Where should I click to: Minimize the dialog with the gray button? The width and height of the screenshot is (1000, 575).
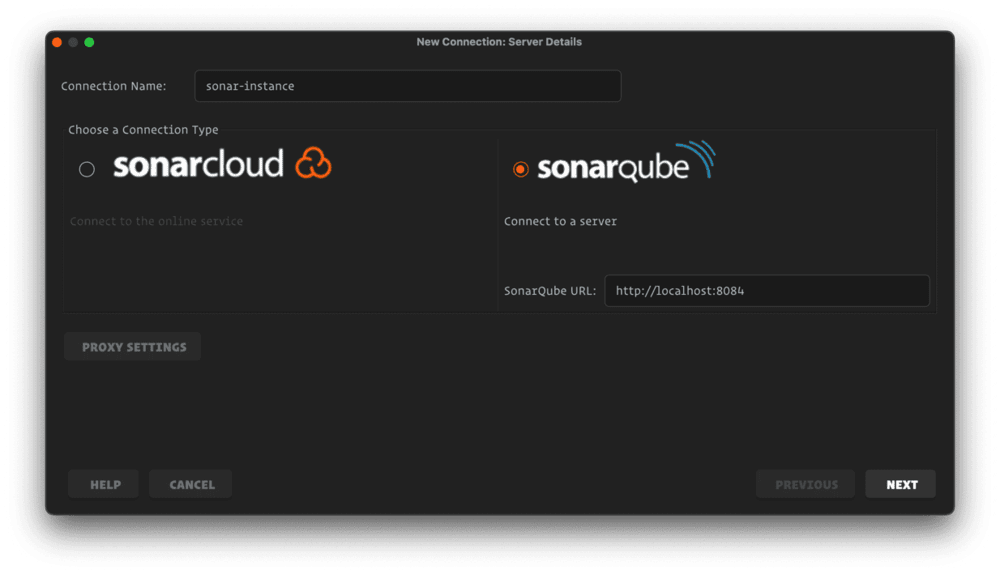[x=73, y=42]
